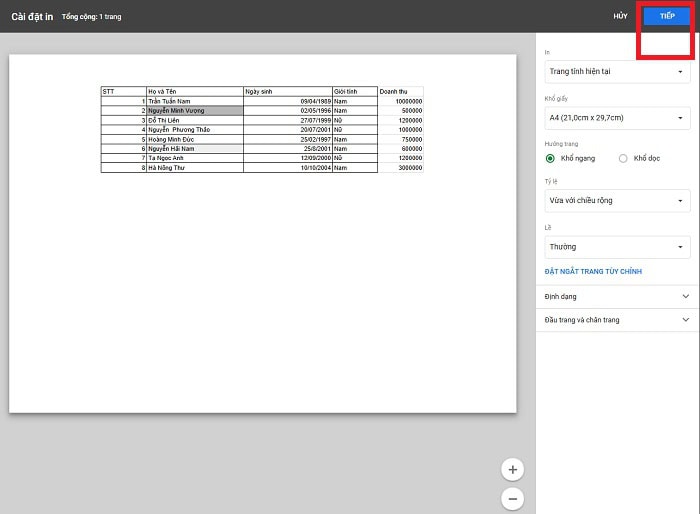Viewport: 700px width, 514px height.
Task: Expand the Định dạng section
Action: coord(561,296)
